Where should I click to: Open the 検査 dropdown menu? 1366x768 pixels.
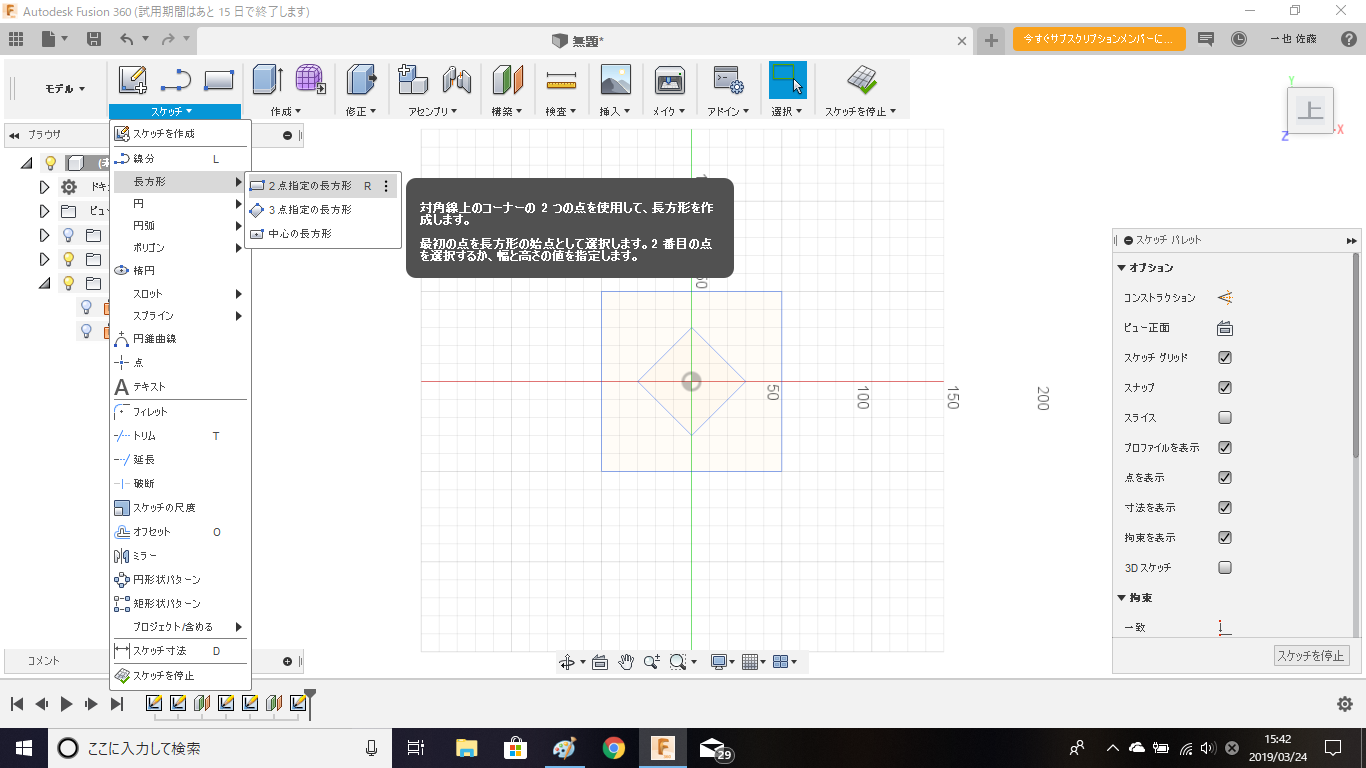pos(561,111)
